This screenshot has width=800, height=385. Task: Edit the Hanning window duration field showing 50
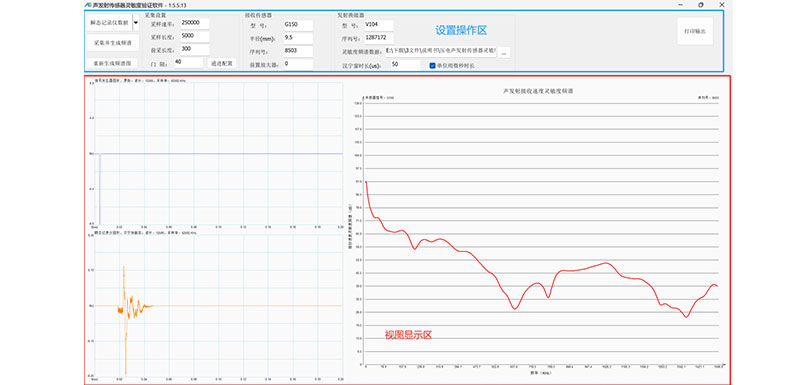(x=405, y=65)
